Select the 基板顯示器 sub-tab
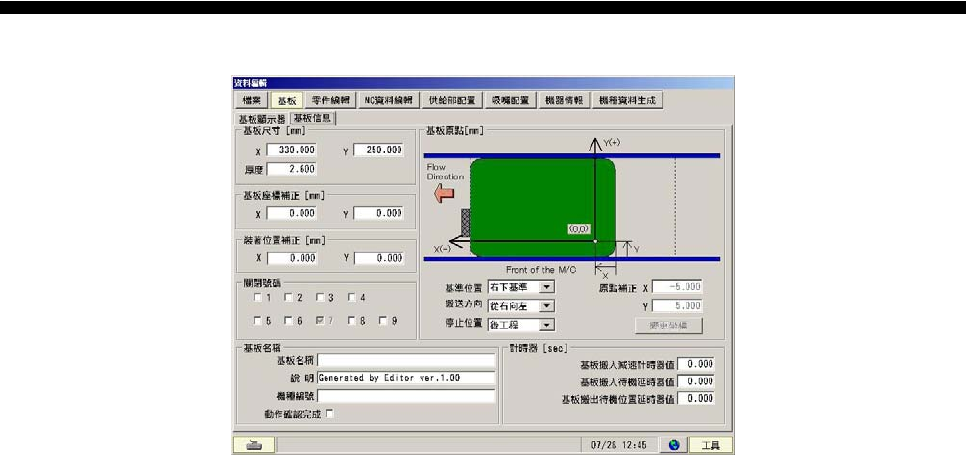The image size is (966, 455). pos(262,119)
